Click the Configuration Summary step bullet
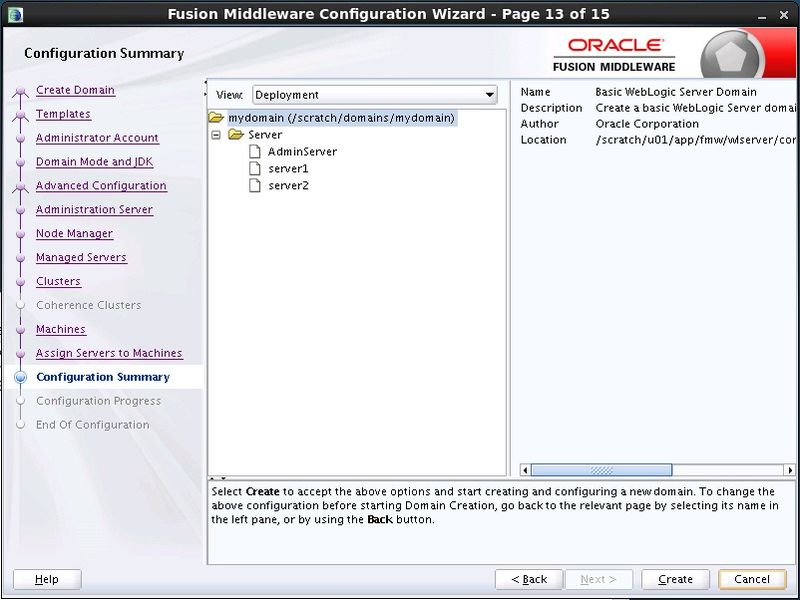The width and height of the screenshot is (800, 600). point(20,377)
